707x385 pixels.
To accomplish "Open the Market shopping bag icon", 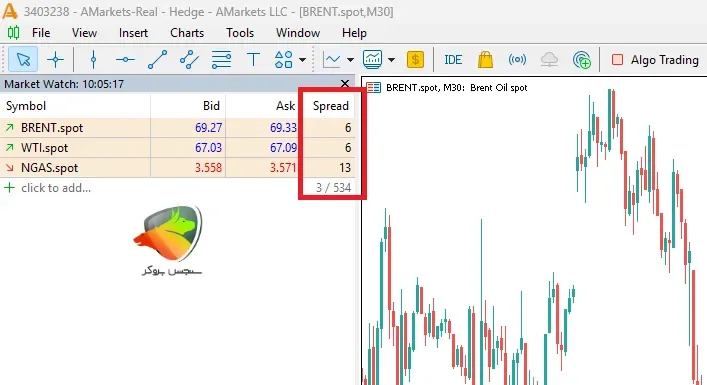I will [485, 60].
